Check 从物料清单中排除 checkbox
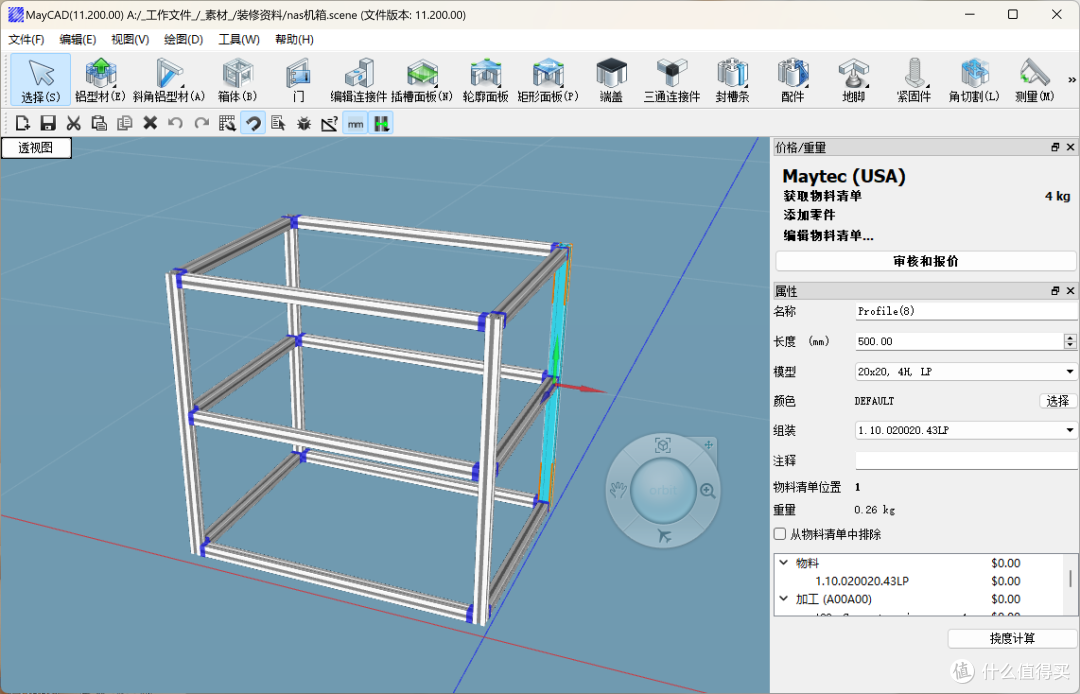This screenshot has height=694, width=1080. [780, 534]
